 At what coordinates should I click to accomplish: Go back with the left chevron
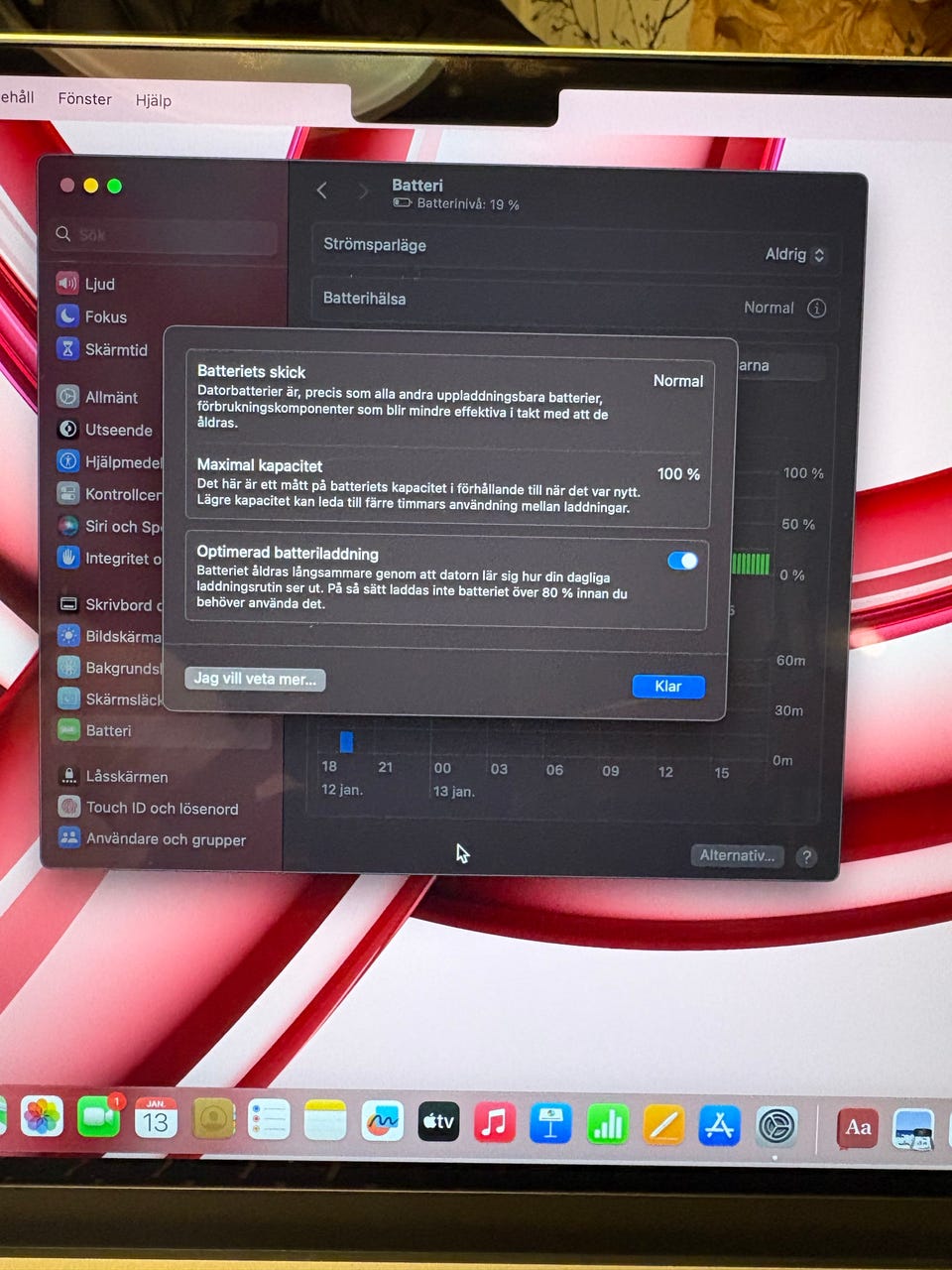point(322,190)
